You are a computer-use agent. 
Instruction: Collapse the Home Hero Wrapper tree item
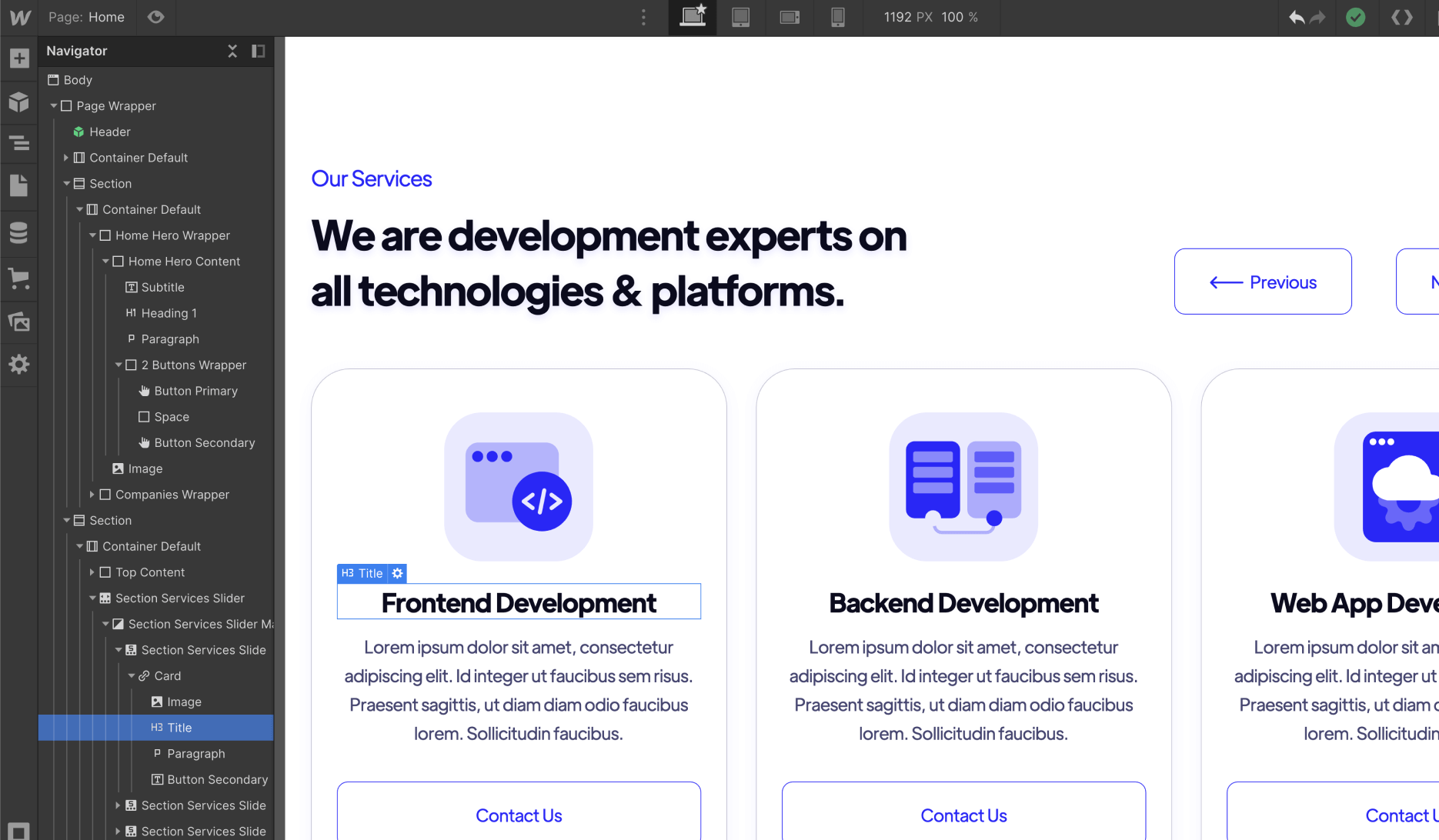coord(92,235)
